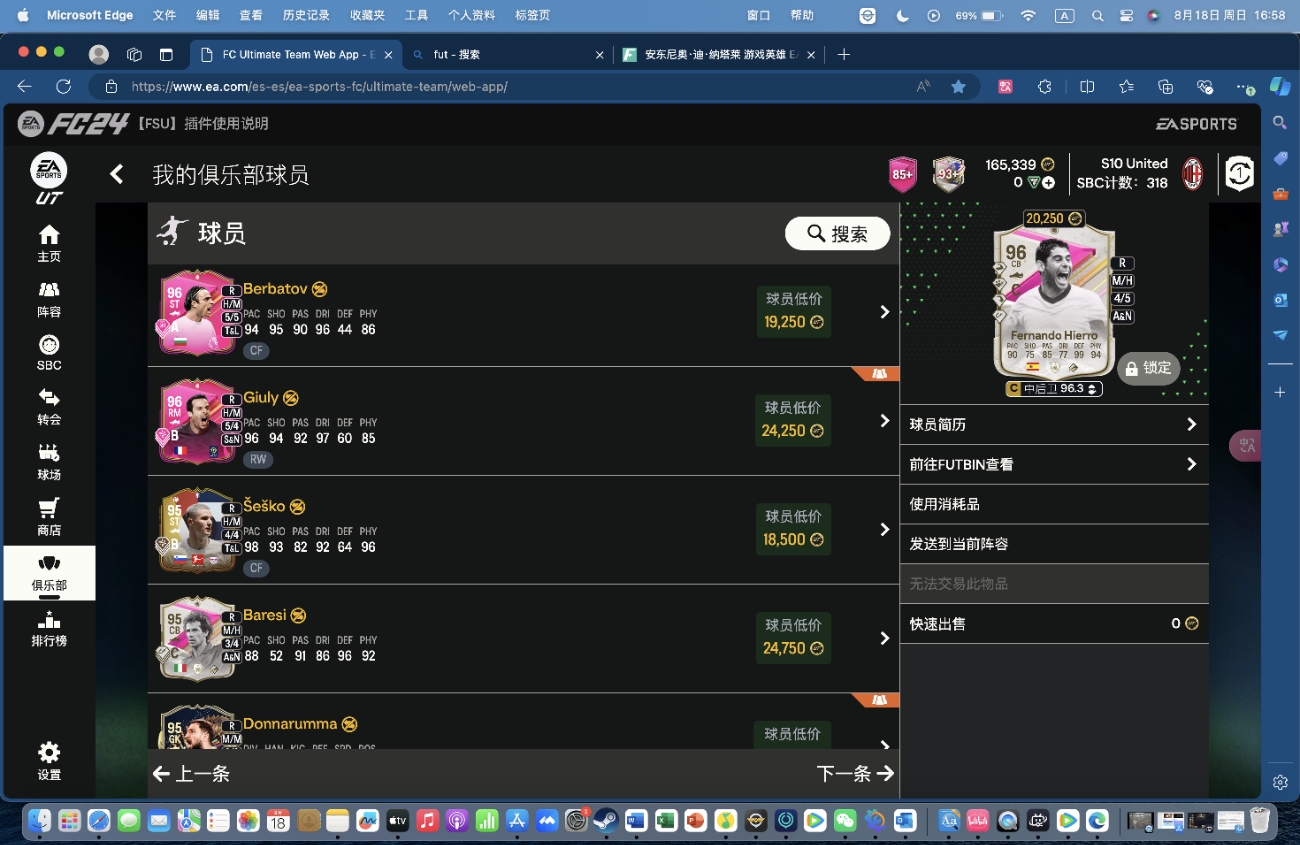Open the 文件 menu

pos(164,16)
